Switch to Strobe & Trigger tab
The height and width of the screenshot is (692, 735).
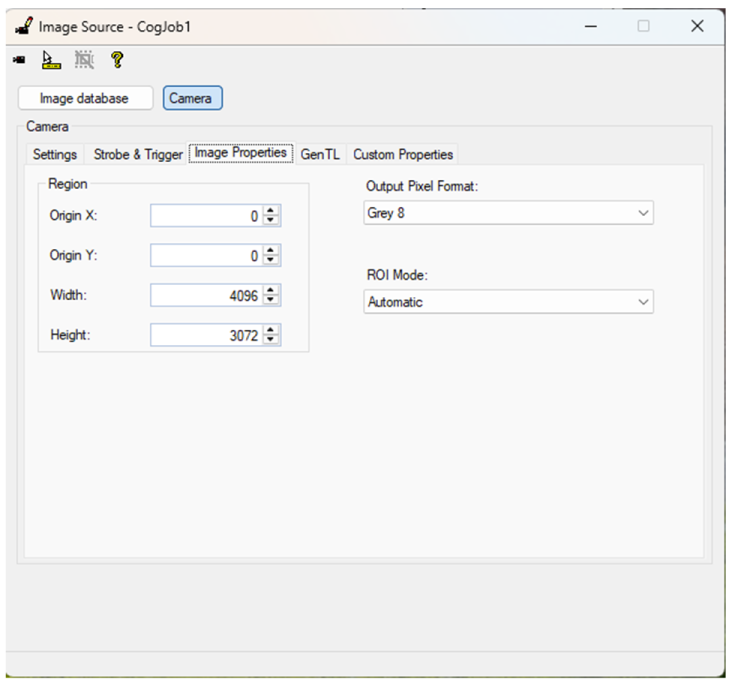pos(138,155)
